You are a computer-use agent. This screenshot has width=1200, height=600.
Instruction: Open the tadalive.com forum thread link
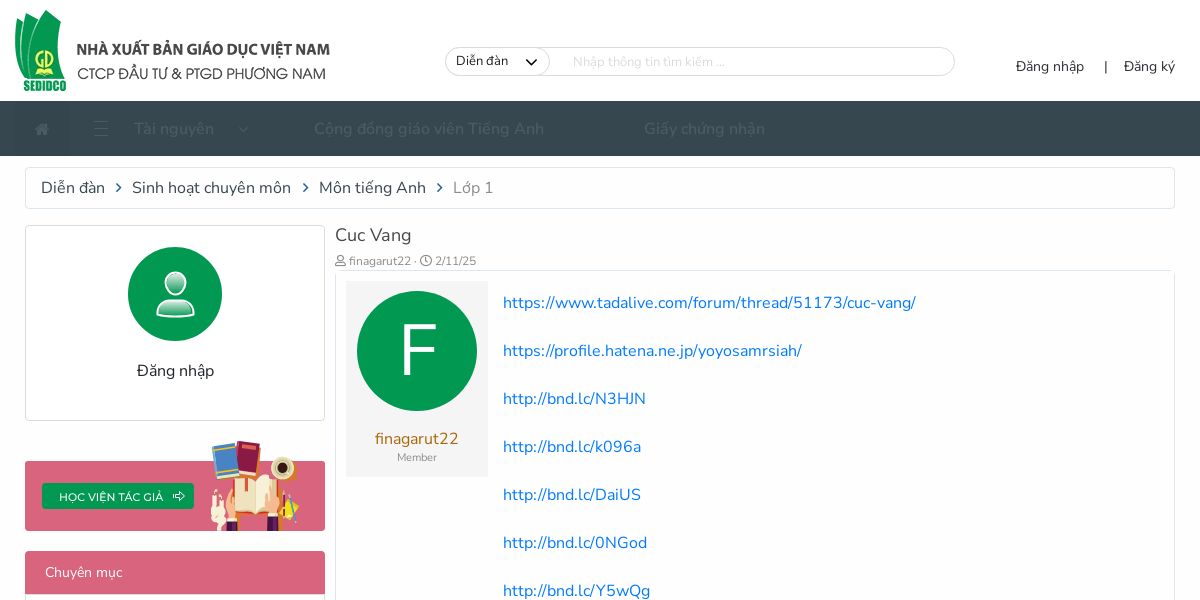coord(709,303)
